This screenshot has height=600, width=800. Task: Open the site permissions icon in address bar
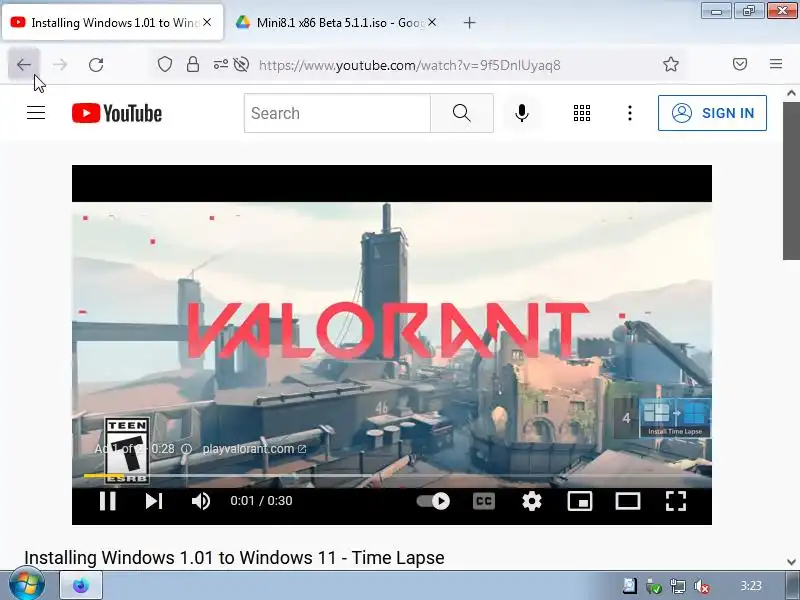(x=220, y=64)
